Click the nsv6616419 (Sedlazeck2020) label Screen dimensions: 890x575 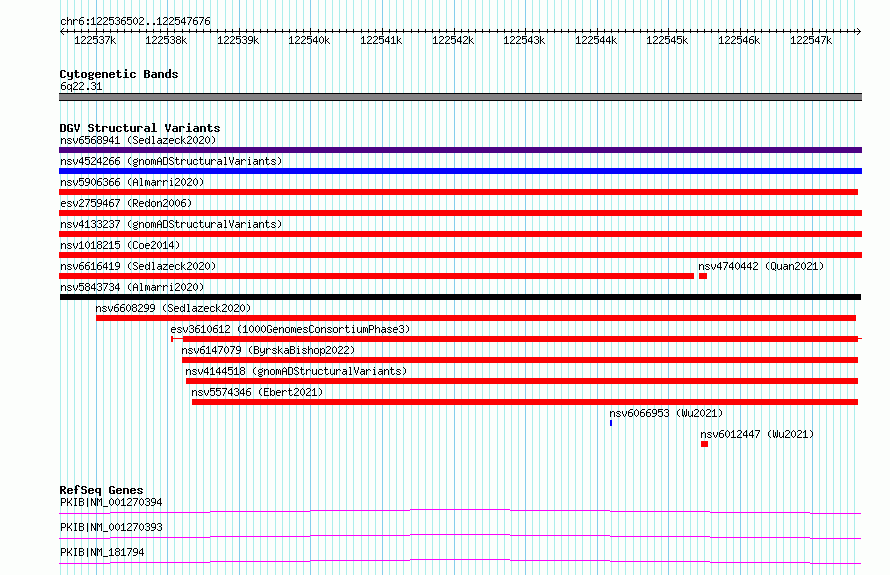pyautogui.click(x=138, y=266)
